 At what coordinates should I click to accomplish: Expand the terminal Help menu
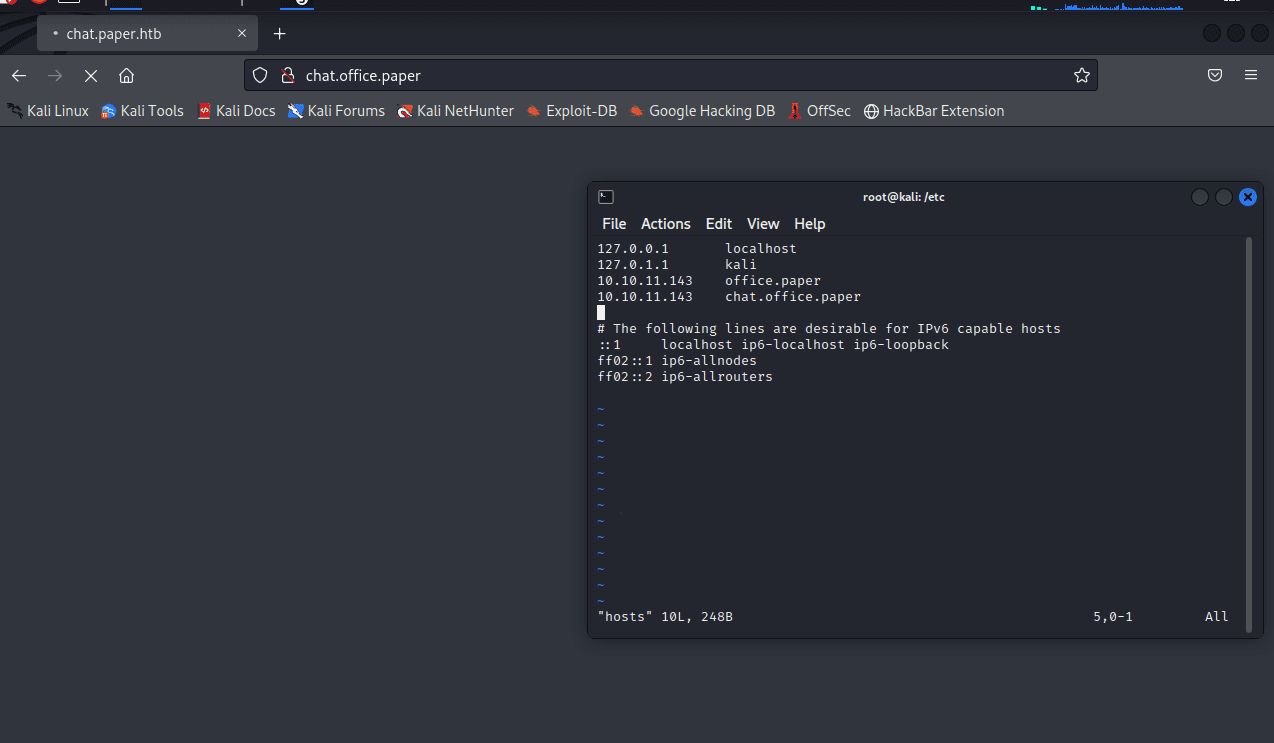(809, 224)
